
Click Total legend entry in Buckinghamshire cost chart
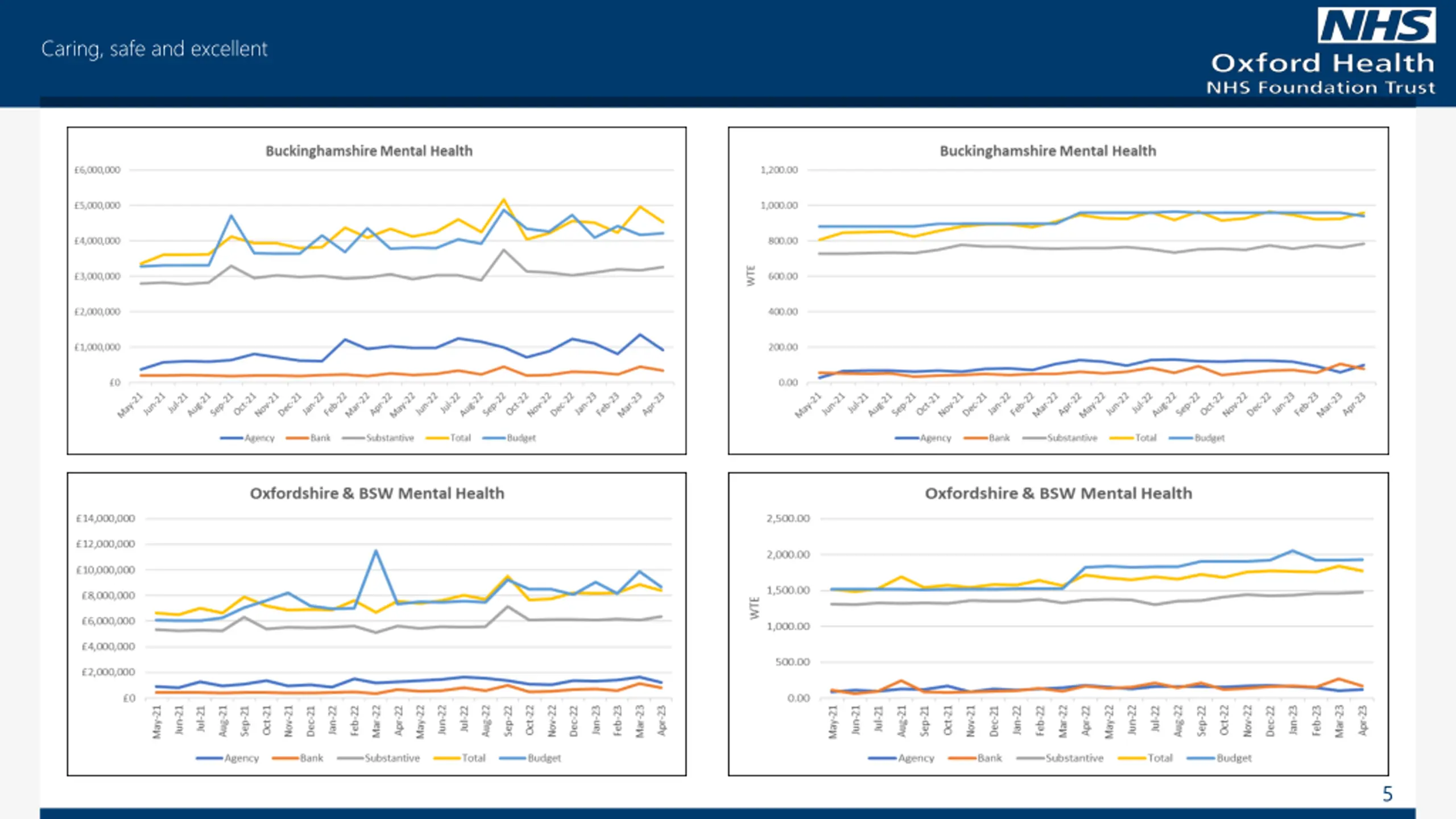(x=448, y=437)
